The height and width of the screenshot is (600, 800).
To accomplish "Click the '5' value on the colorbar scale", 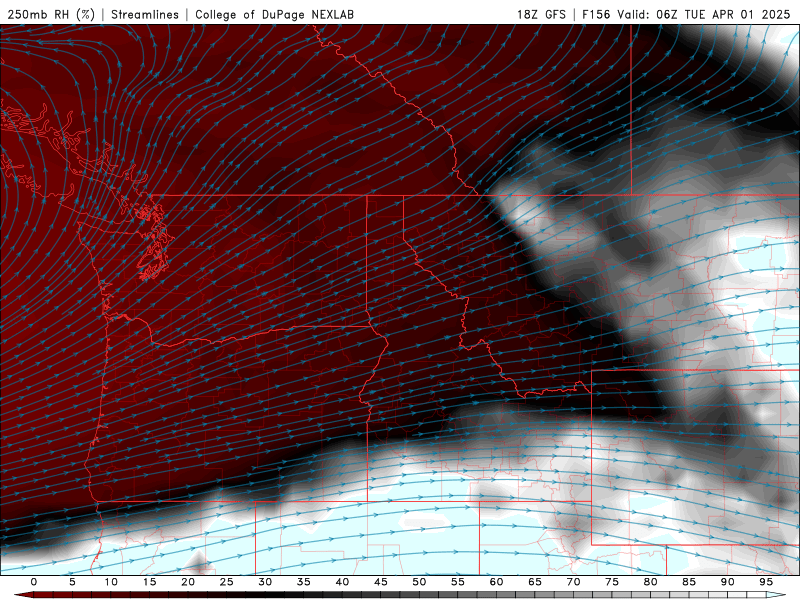I will point(72,582).
